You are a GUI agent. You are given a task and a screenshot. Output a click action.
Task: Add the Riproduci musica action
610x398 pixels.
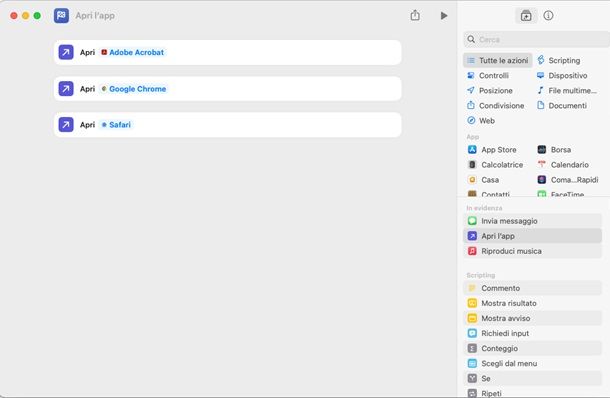(x=533, y=251)
